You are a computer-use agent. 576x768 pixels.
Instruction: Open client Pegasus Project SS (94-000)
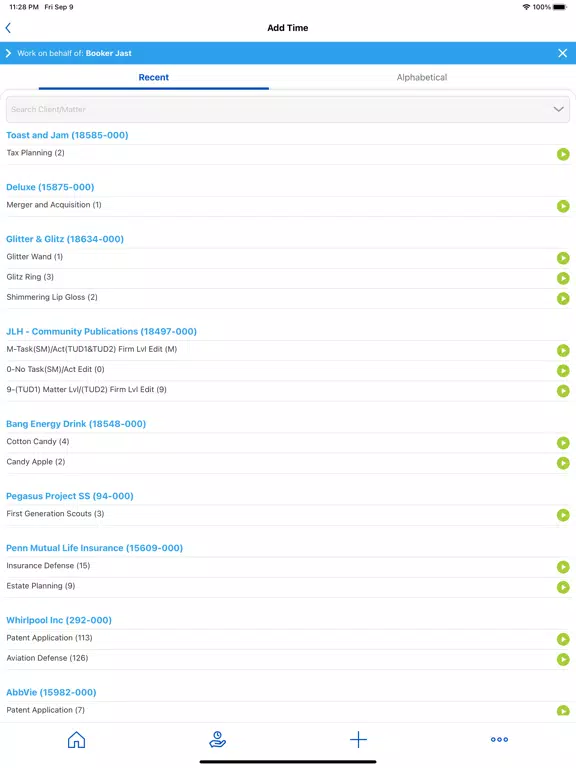[70, 496]
